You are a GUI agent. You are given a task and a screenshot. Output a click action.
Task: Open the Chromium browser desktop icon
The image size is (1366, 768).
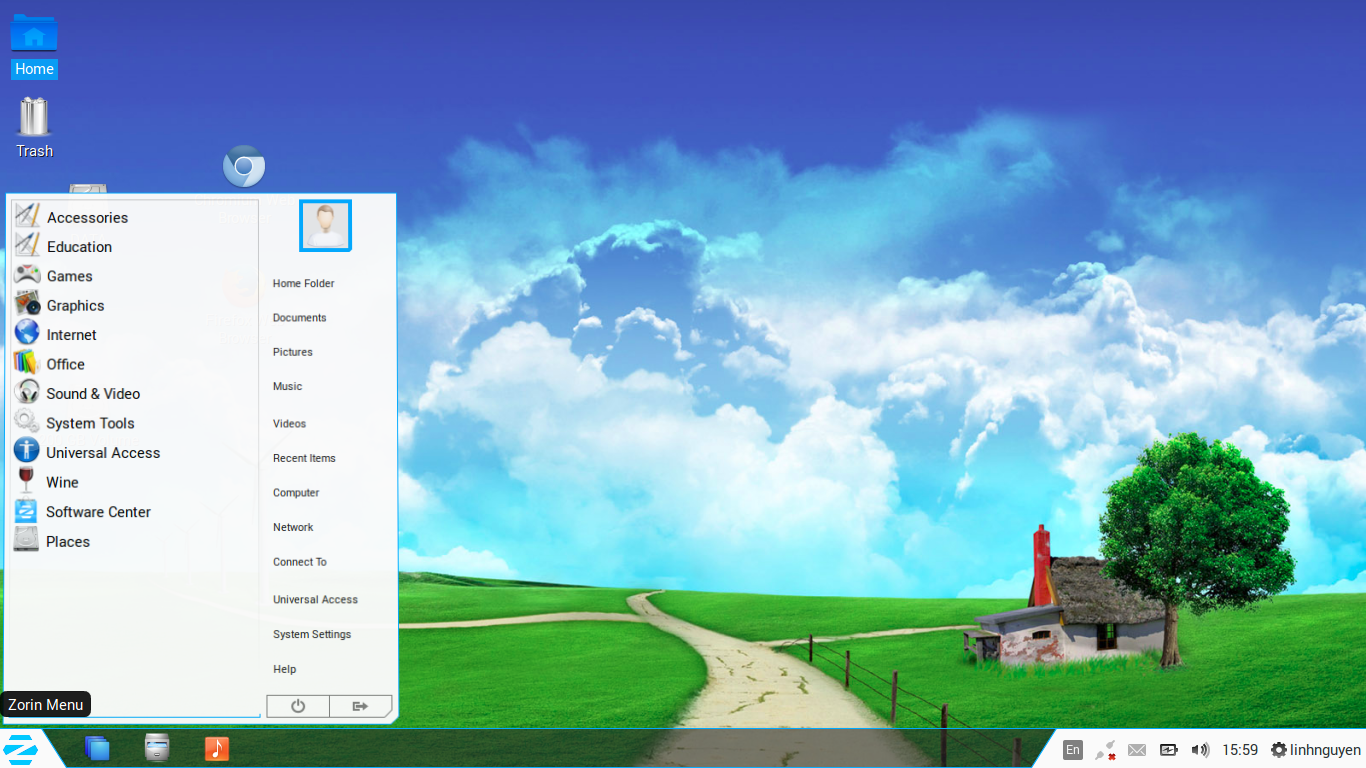[x=244, y=167]
